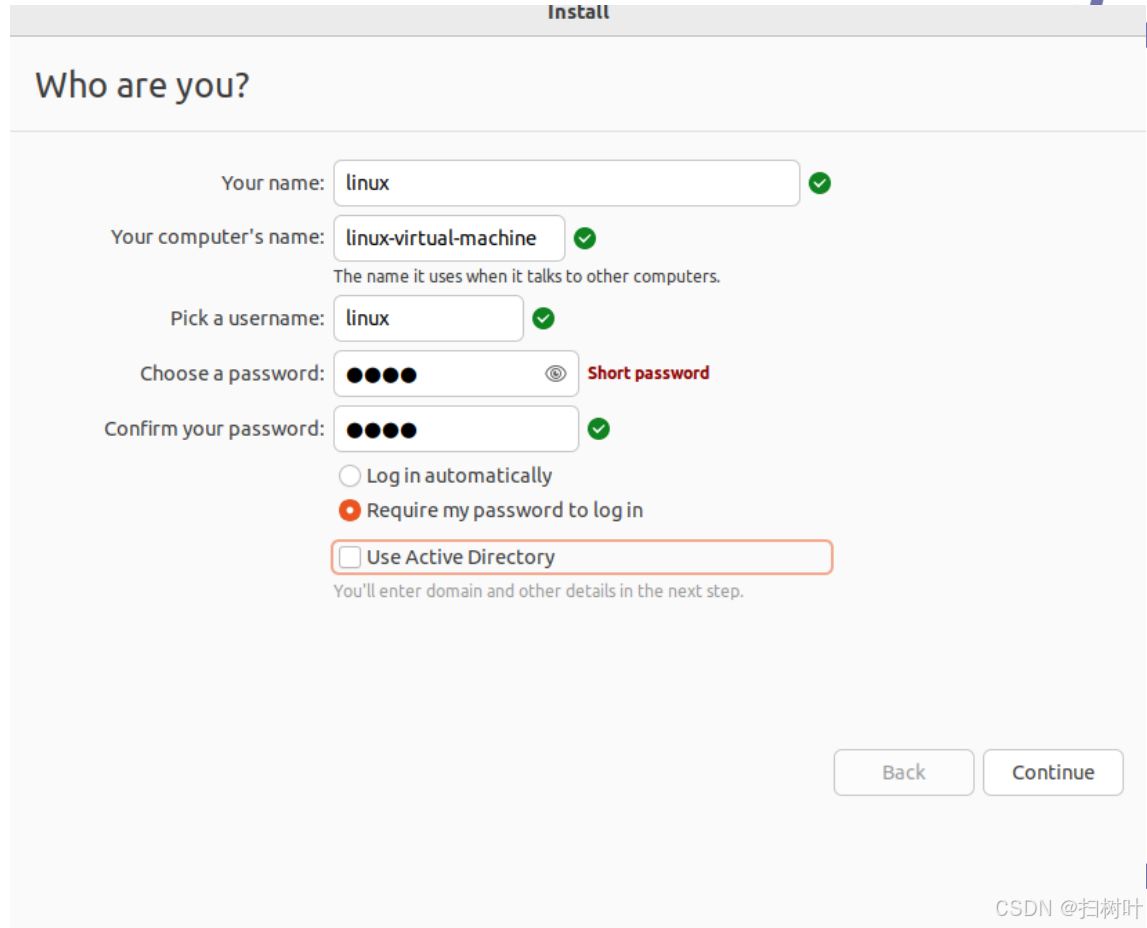Click the Confirm your password field
The width and height of the screenshot is (1147, 928).
[456, 429]
